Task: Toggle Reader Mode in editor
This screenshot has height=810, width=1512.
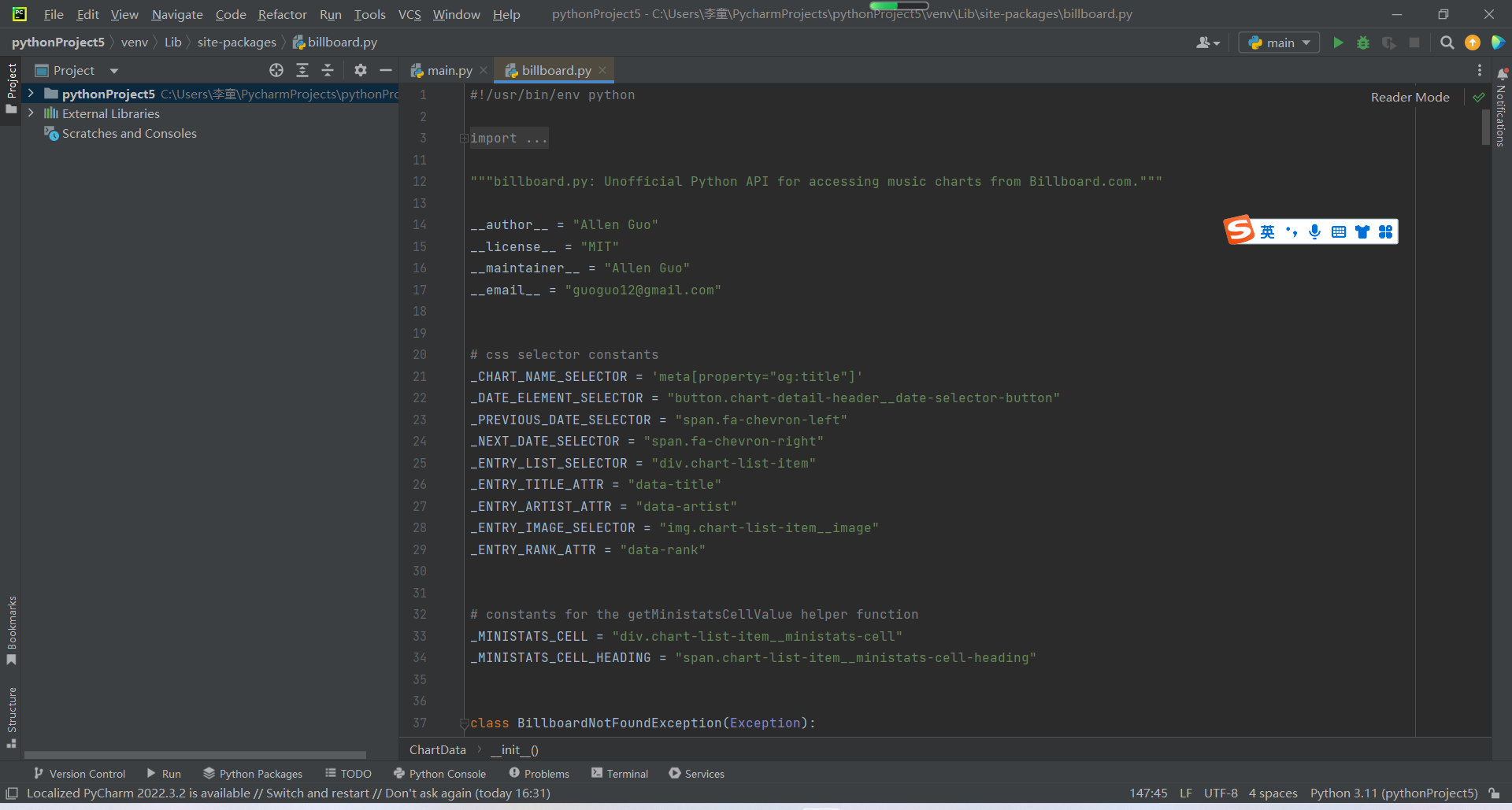Action: click(x=1410, y=97)
